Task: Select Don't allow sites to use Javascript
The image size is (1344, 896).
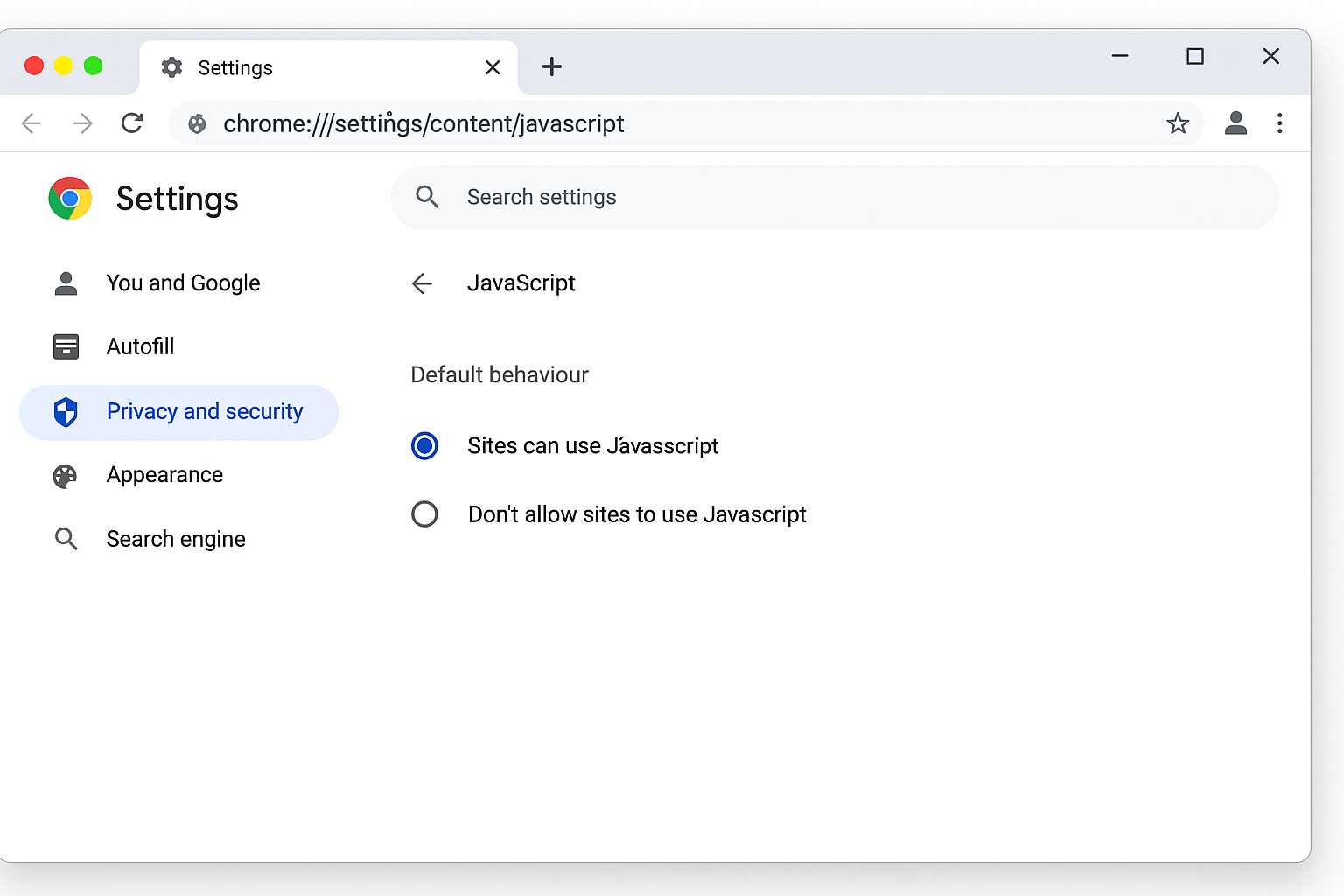Action: pyautogui.click(x=424, y=514)
